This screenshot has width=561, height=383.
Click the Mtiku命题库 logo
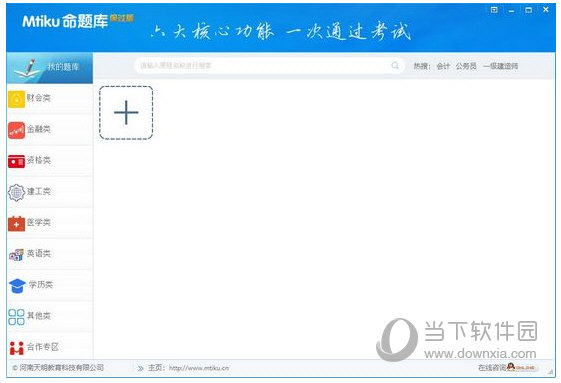tap(78, 21)
